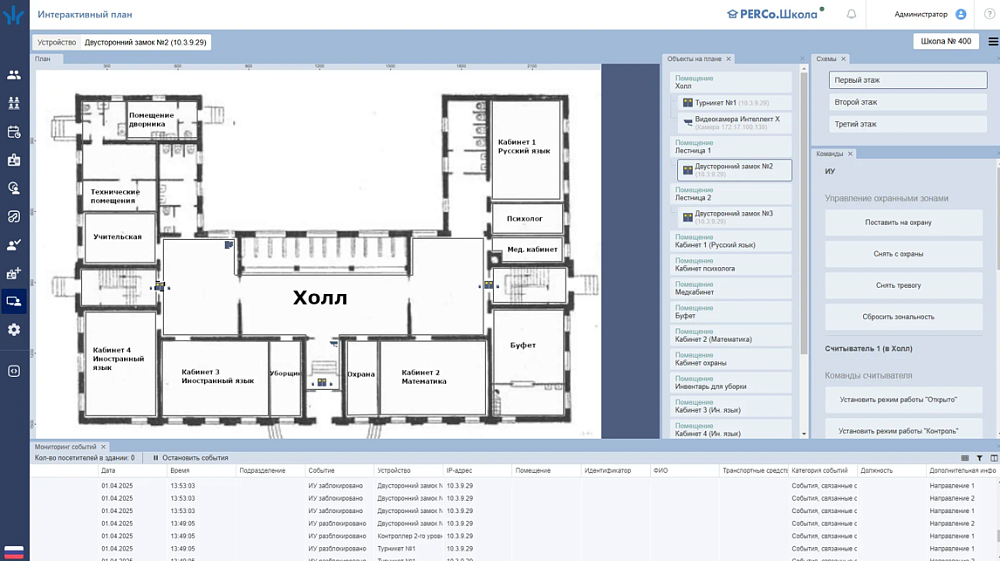Close the Команды panel tab
1000x561 pixels.
[x=850, y=154]
